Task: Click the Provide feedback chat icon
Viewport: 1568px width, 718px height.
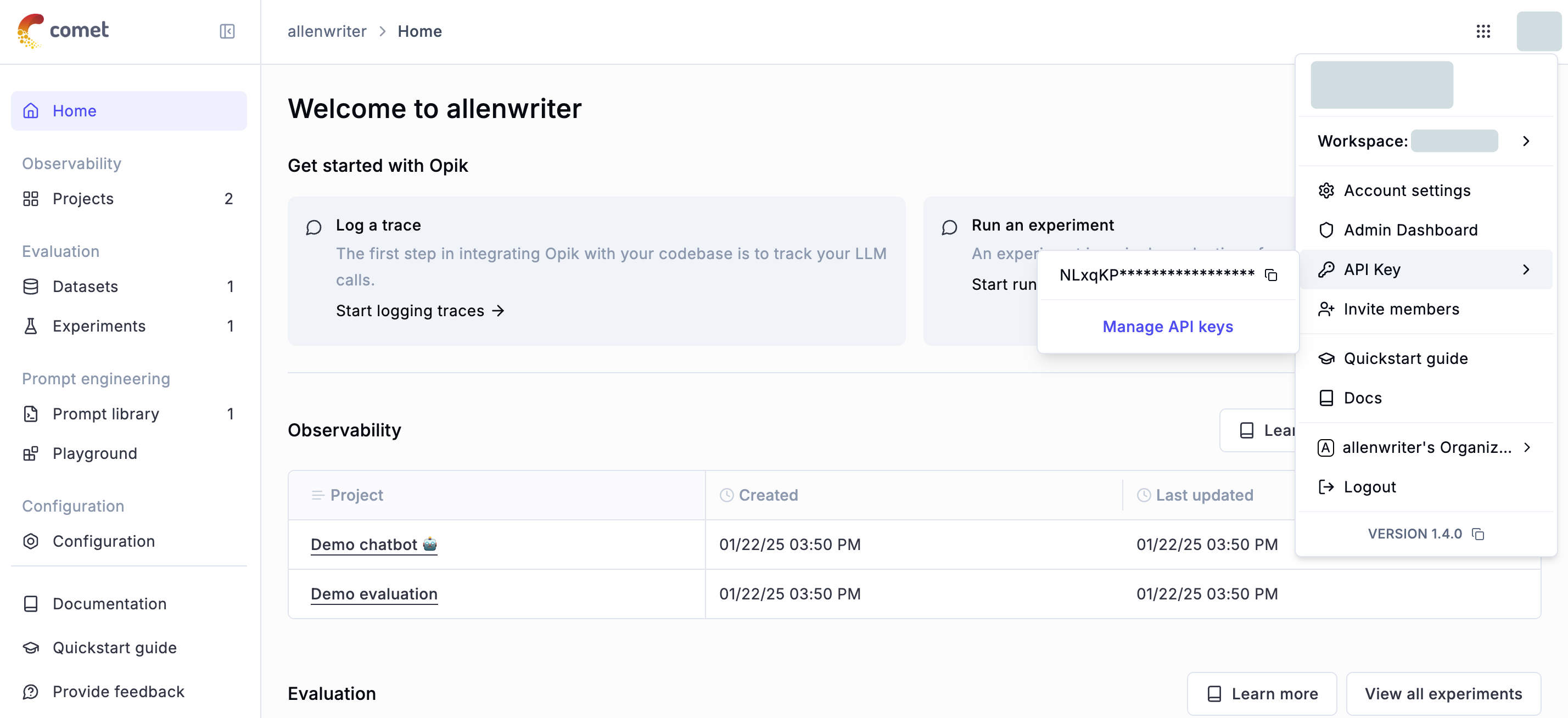Action: [31, 692]
